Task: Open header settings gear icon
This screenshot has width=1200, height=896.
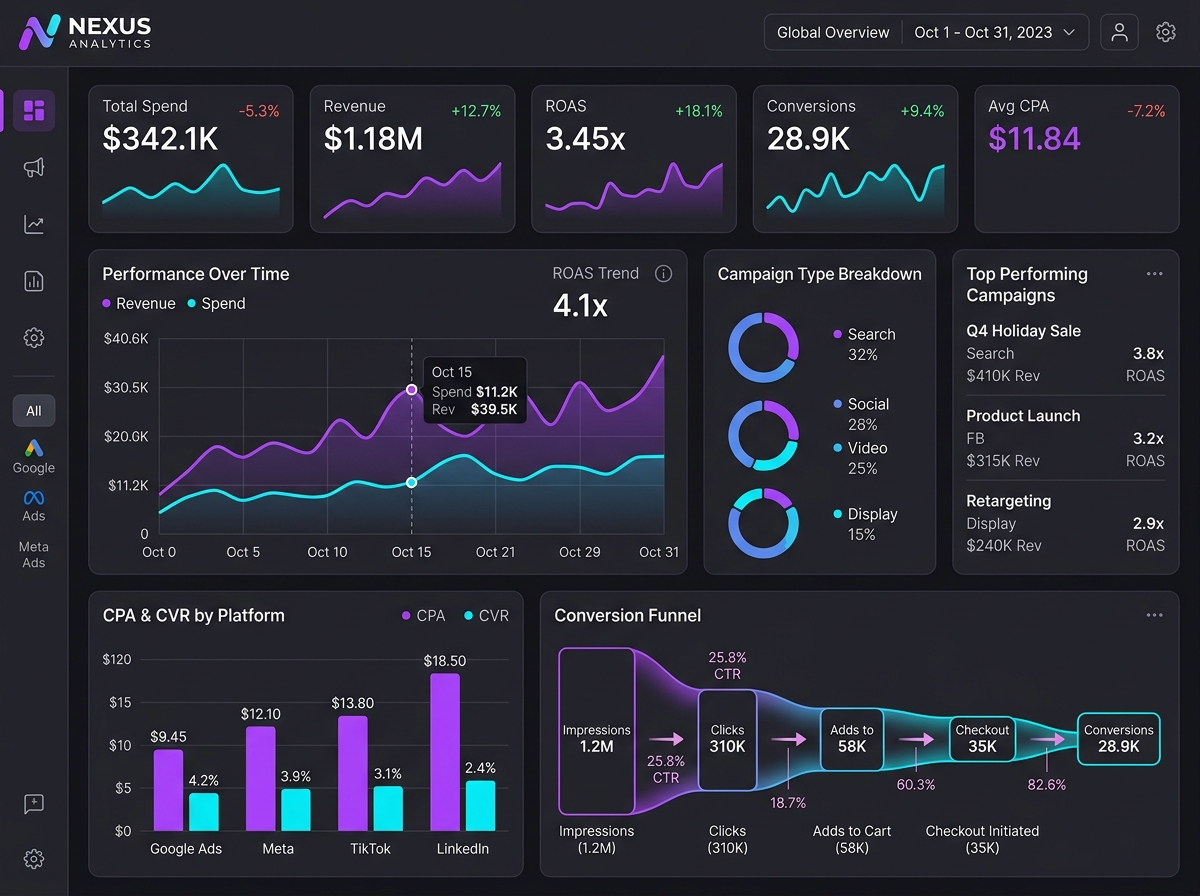Action: point(1165,32)
